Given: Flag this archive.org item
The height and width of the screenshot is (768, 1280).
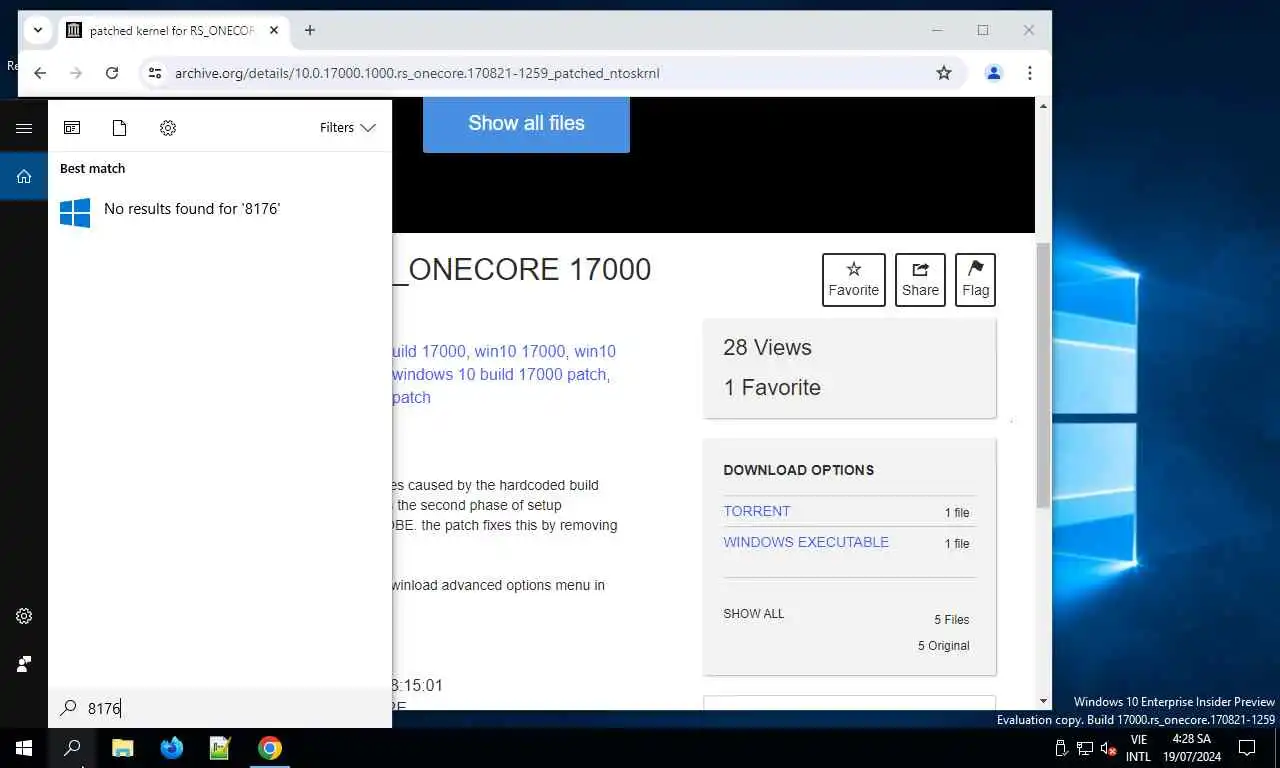Looking at the screenshot, I should coord(975,280).
